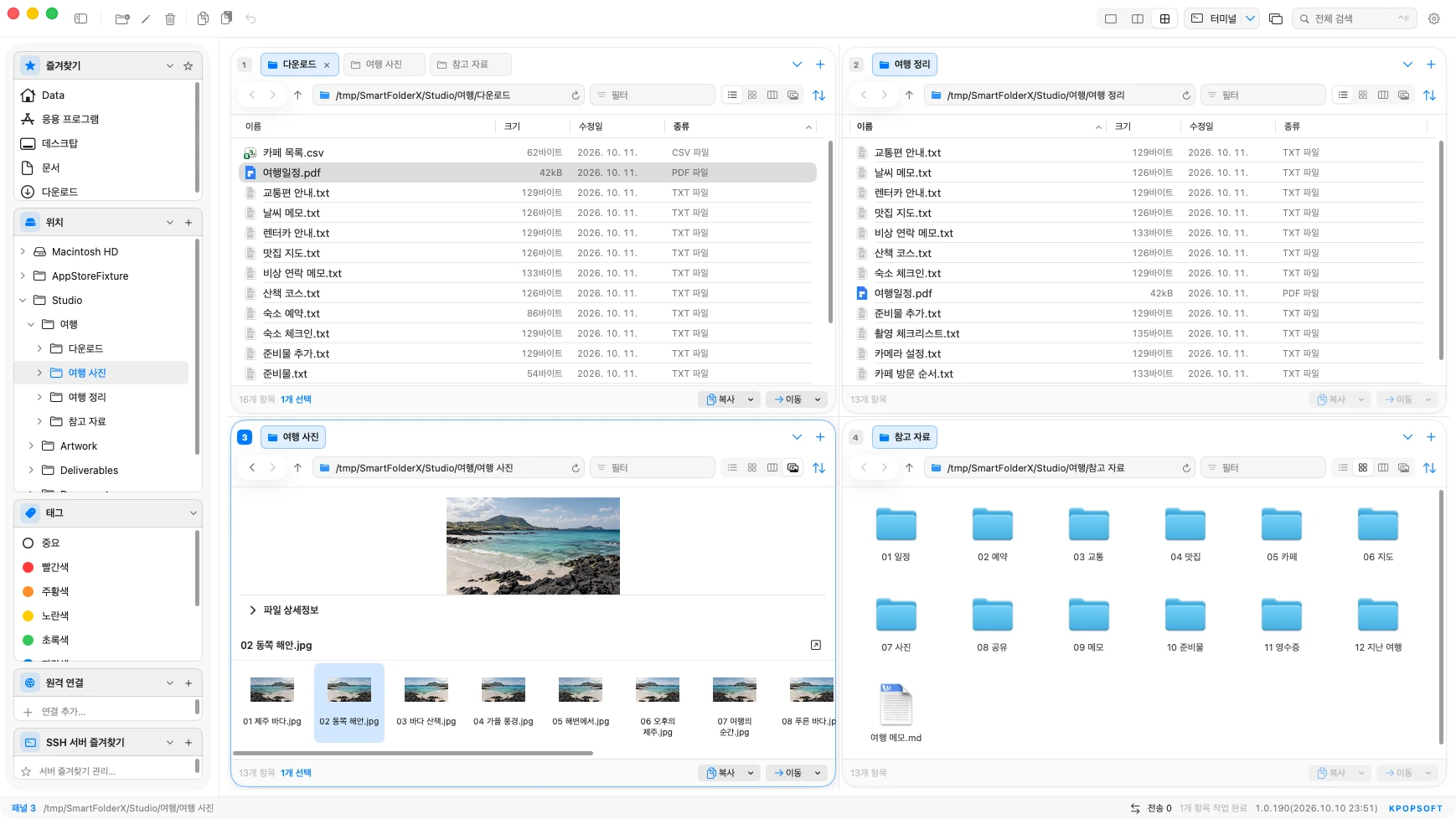Select the 빨간색 red tag
1456x819 pixels.
[55, 568]
